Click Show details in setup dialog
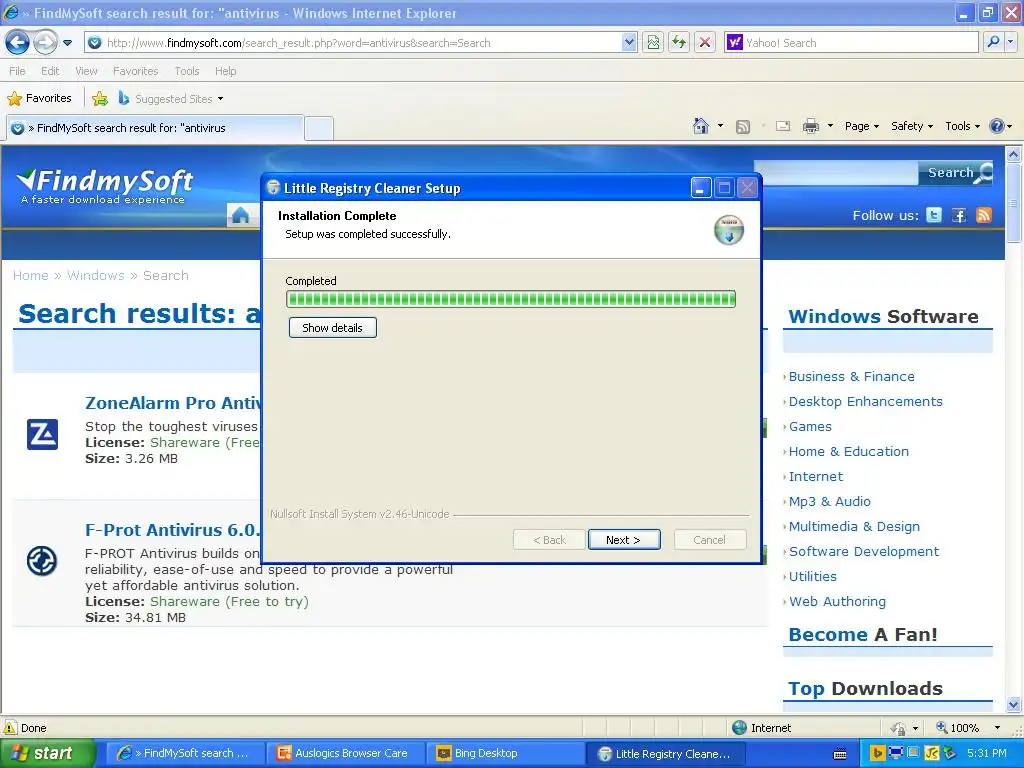Screen dimensions: 1024x768 (x=332, y=328)
